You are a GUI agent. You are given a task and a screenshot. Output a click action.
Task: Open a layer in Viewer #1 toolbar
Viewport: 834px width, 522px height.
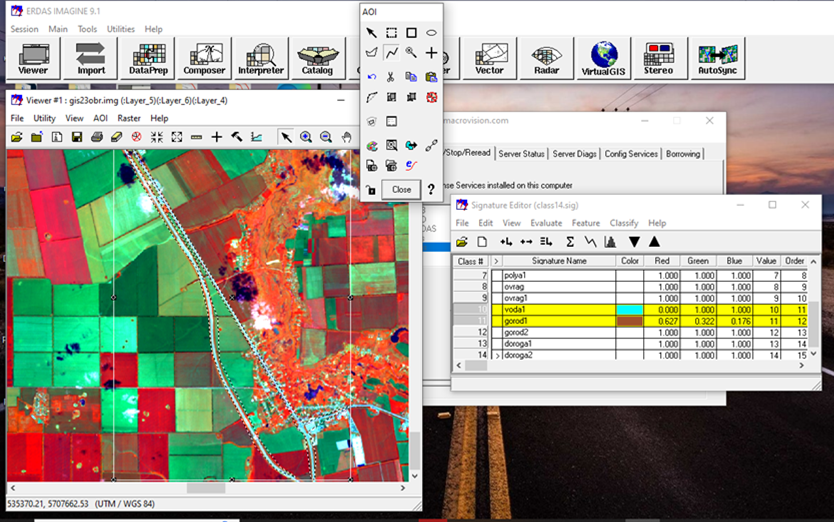[x=16, y=137]
